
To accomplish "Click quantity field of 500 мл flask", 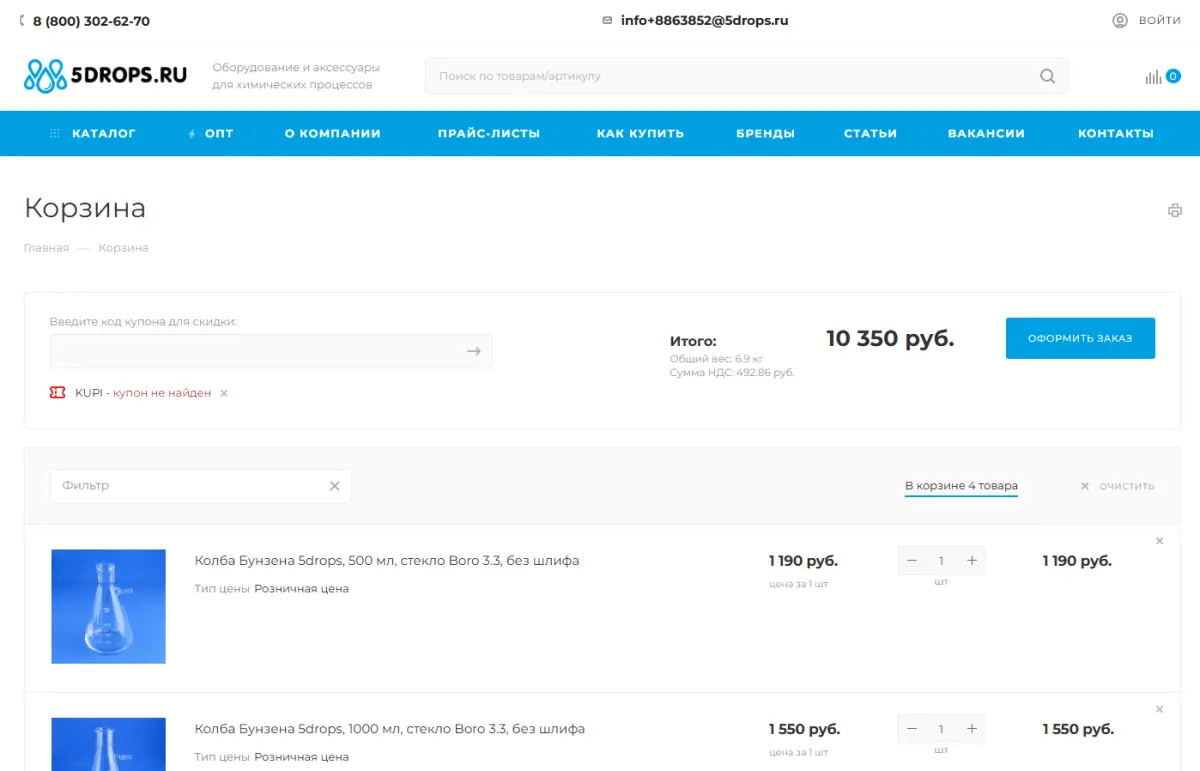I will click(941, 561).
